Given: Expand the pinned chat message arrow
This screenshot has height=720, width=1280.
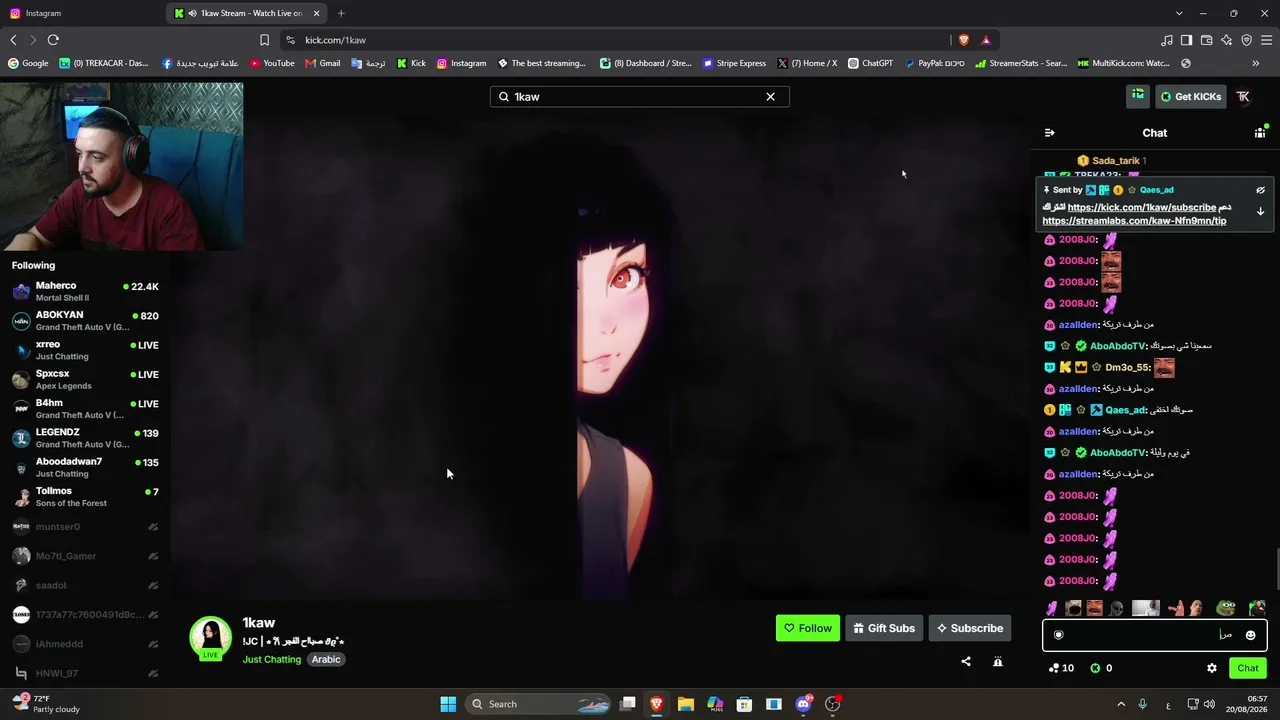Looking at the screenshot, I should pos(1260,211).
